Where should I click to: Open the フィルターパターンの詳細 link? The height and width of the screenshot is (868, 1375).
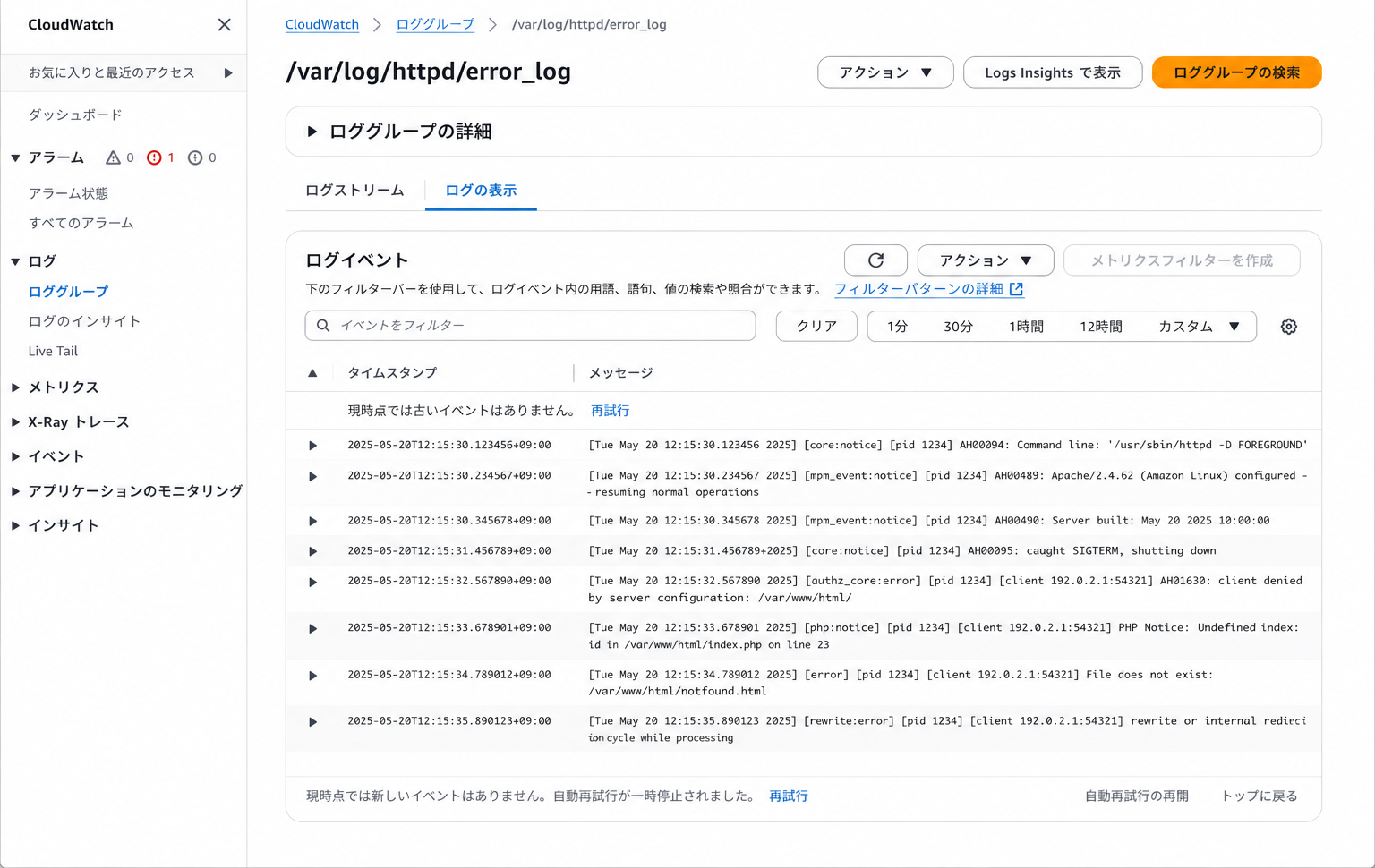coord(918,289)
